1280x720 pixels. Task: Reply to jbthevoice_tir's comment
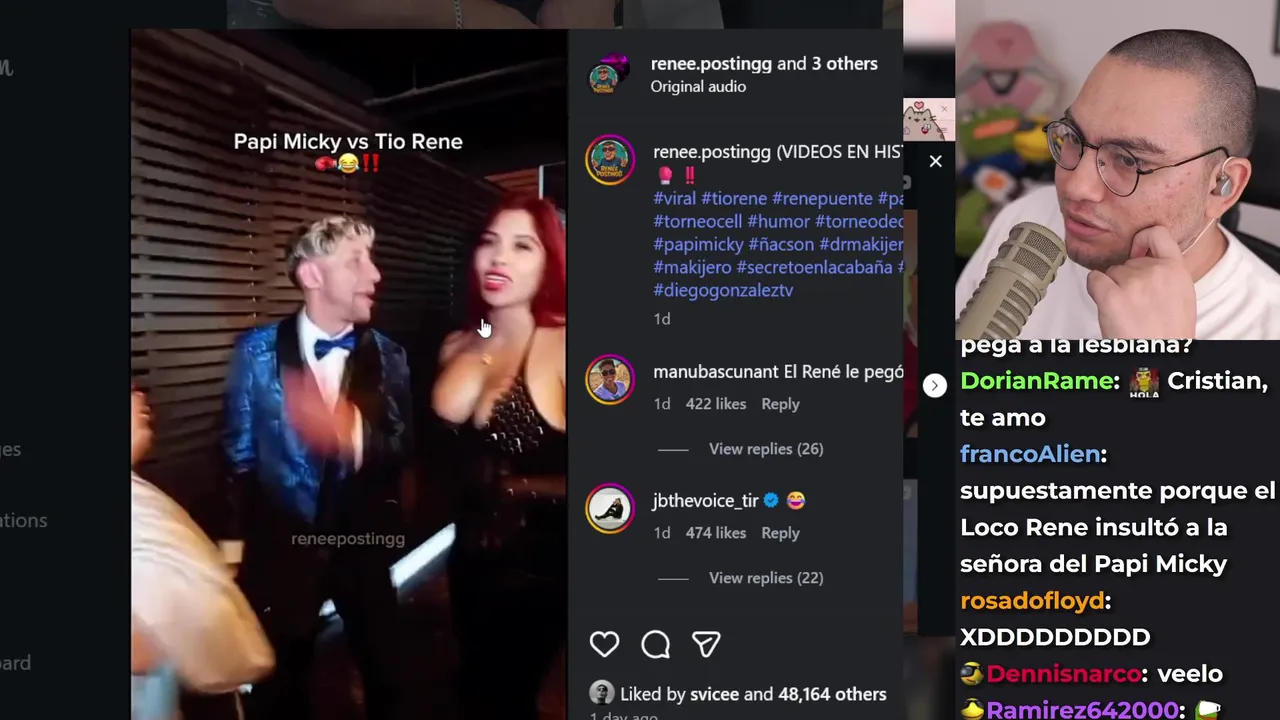pyautogui.click(x=780, y=533)
